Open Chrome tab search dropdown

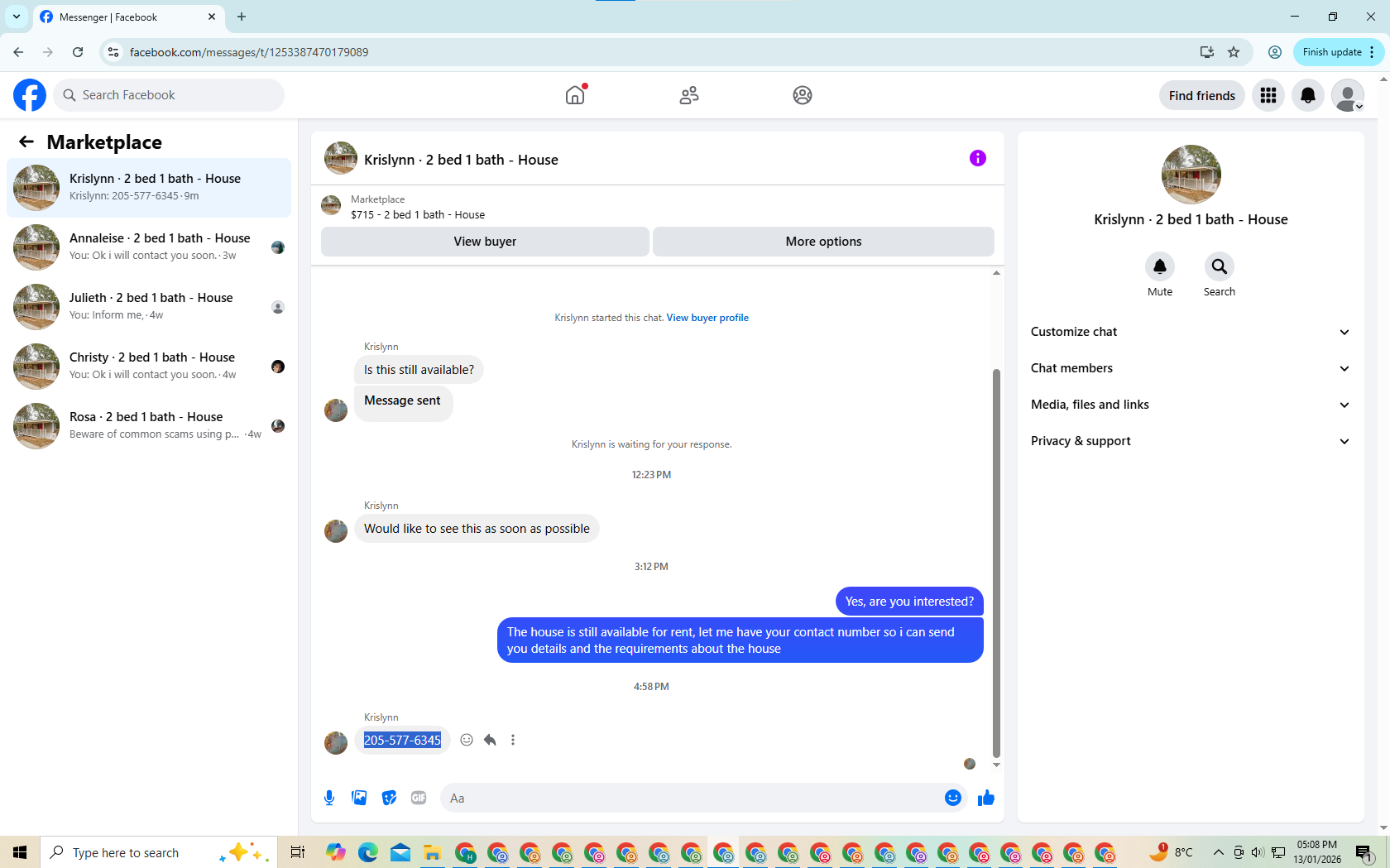coord(17,17)
